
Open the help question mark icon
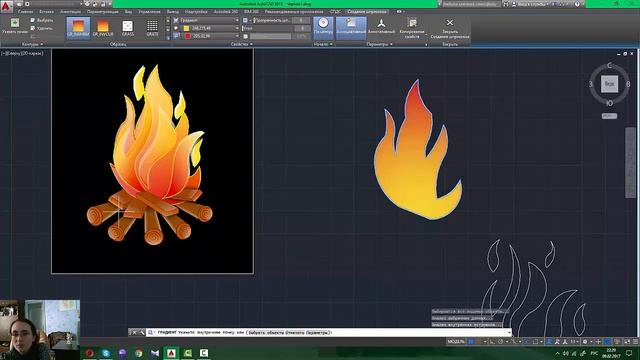(x=577, y=4)
